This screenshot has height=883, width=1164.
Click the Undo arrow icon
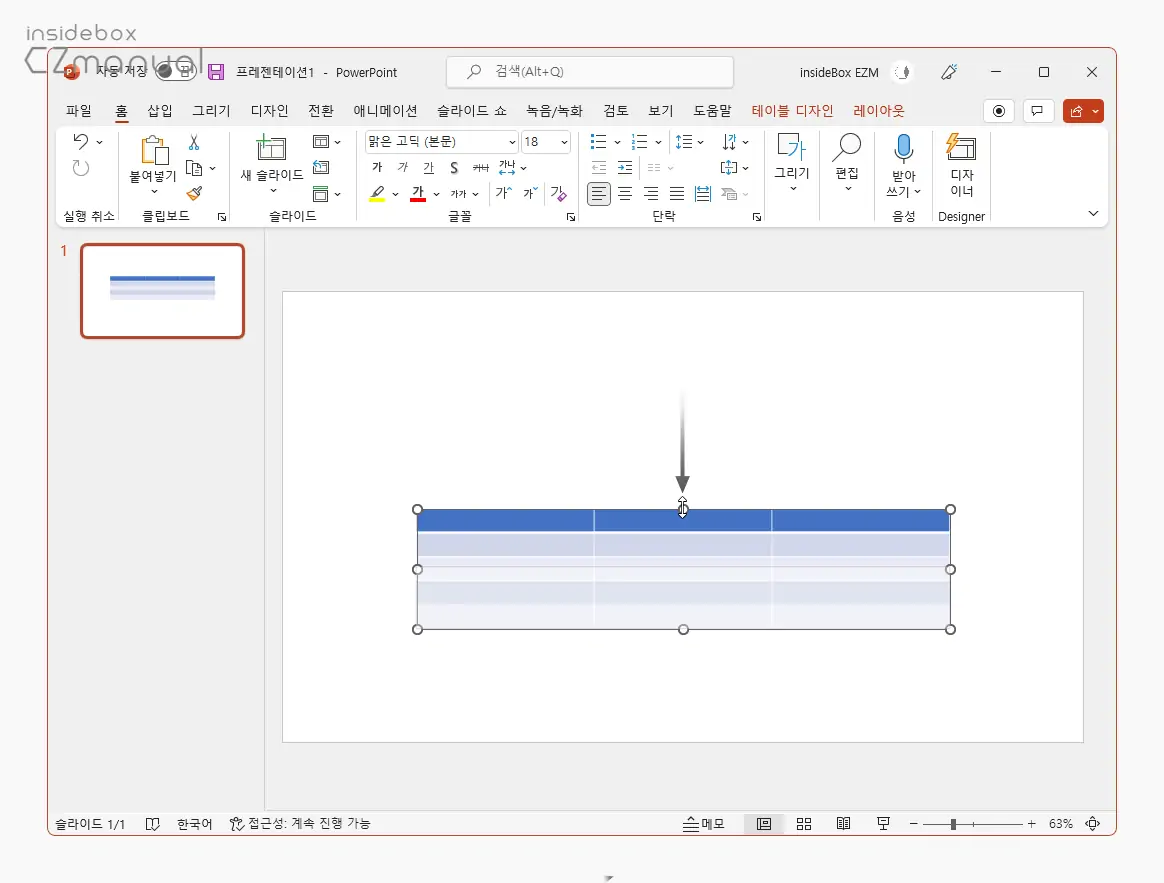point(81,142)
